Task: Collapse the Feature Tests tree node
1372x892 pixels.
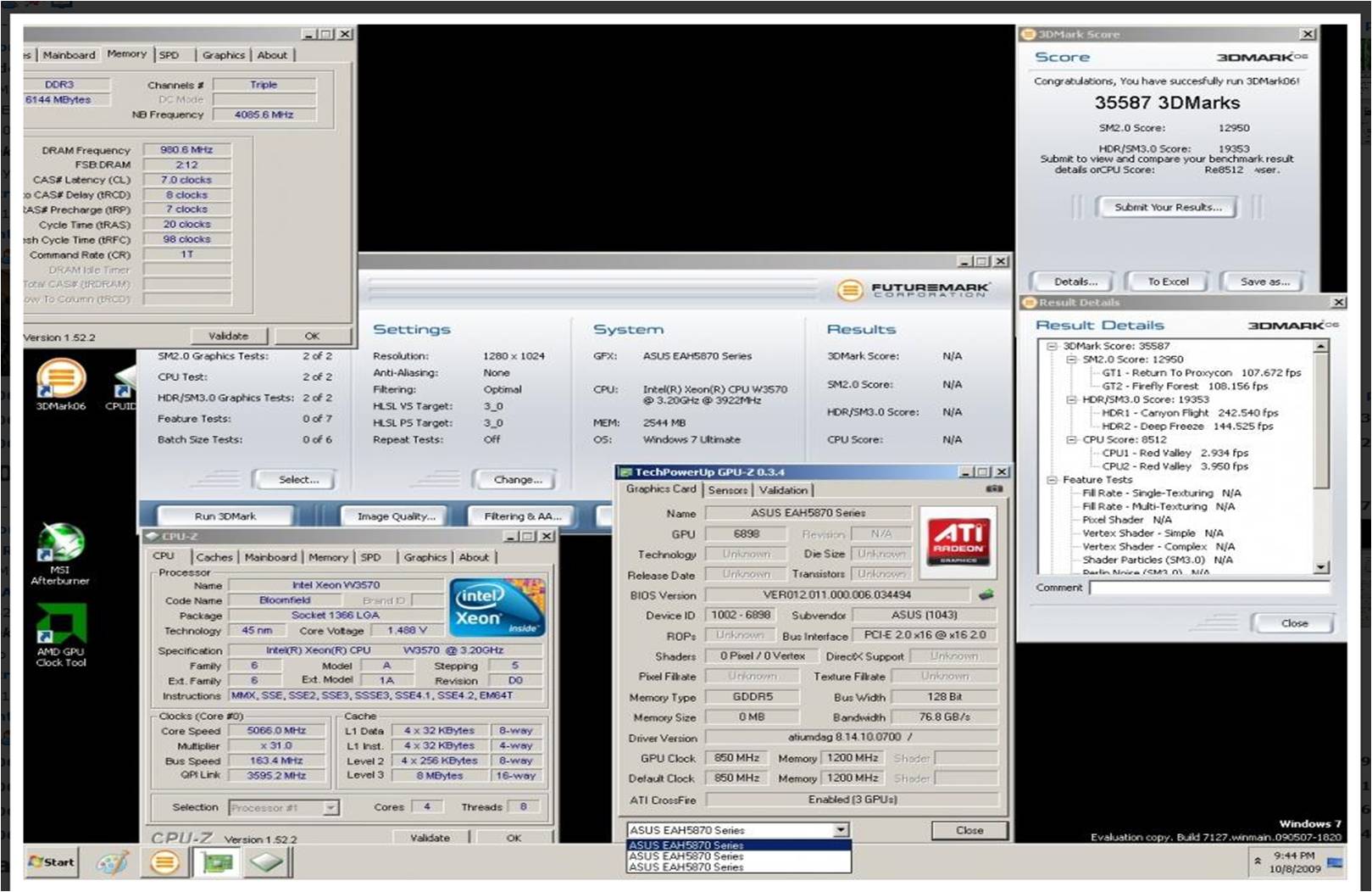Action: [1052, 480]
